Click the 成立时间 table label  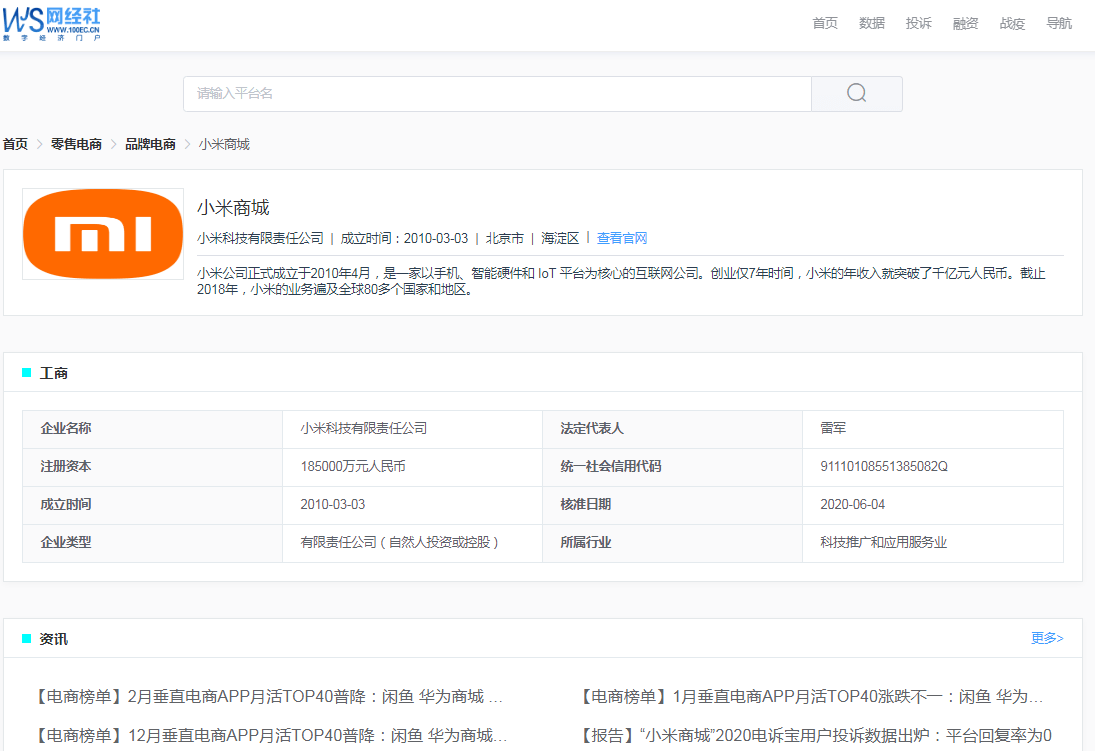[66, 504]
